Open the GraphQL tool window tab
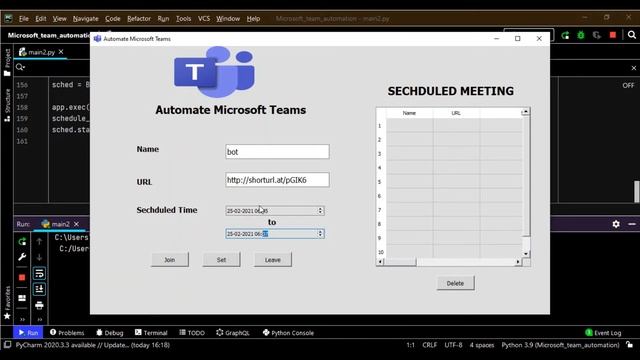The image size is (640, 360). 233,333
